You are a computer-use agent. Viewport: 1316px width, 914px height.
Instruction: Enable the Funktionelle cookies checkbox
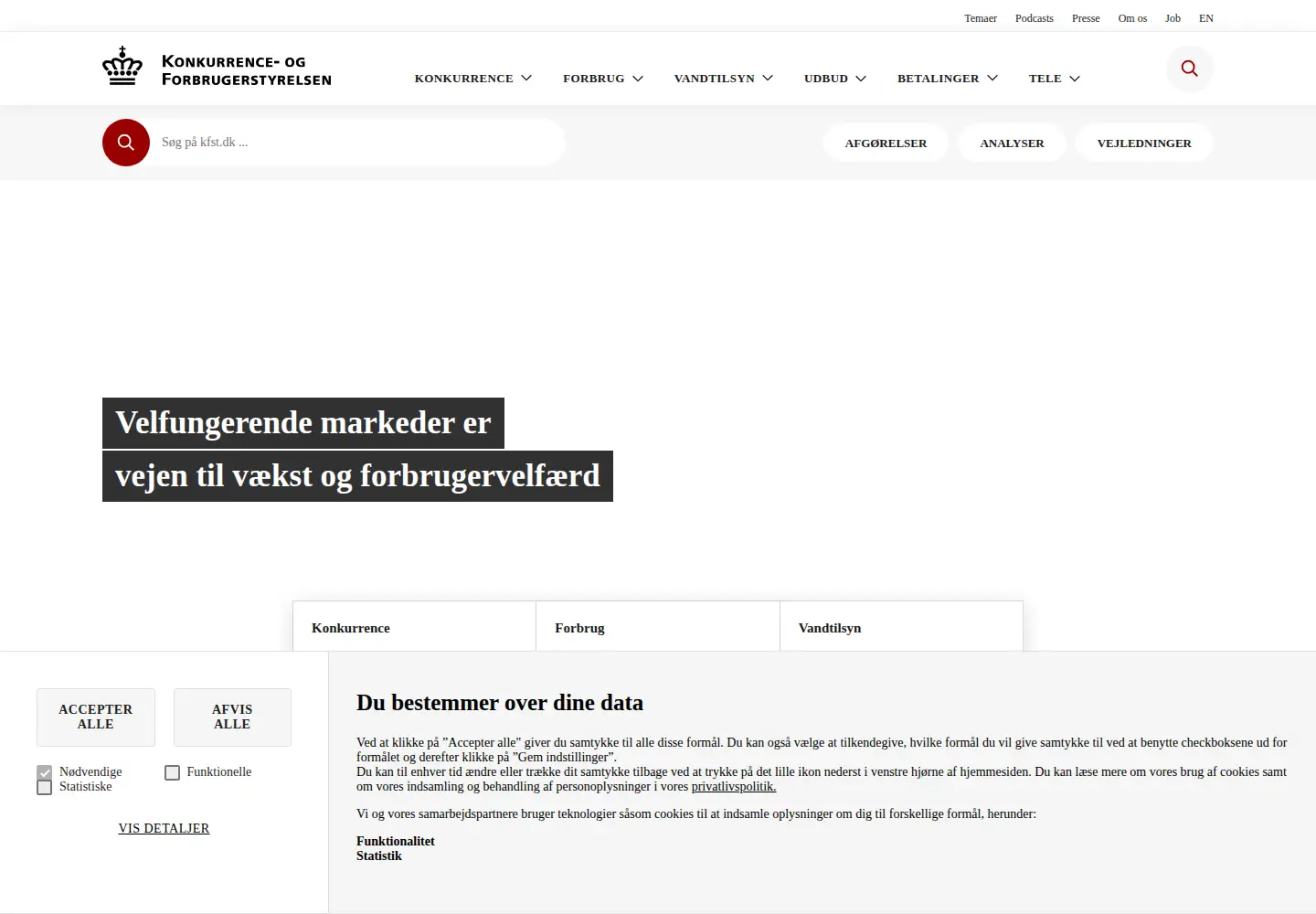172,772
